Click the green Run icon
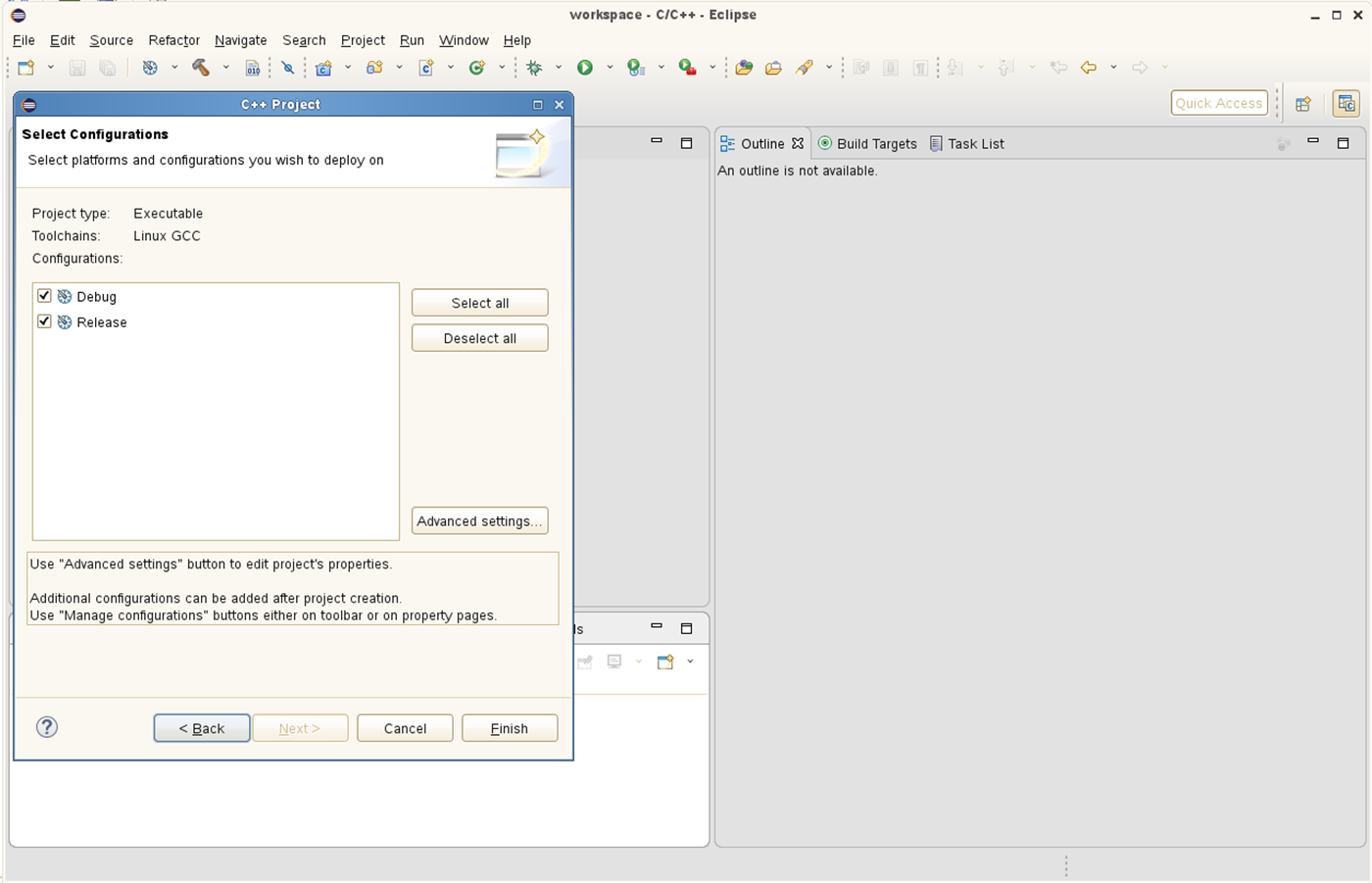The width and height of the screenshot is (1372, 883). (585, 68)
